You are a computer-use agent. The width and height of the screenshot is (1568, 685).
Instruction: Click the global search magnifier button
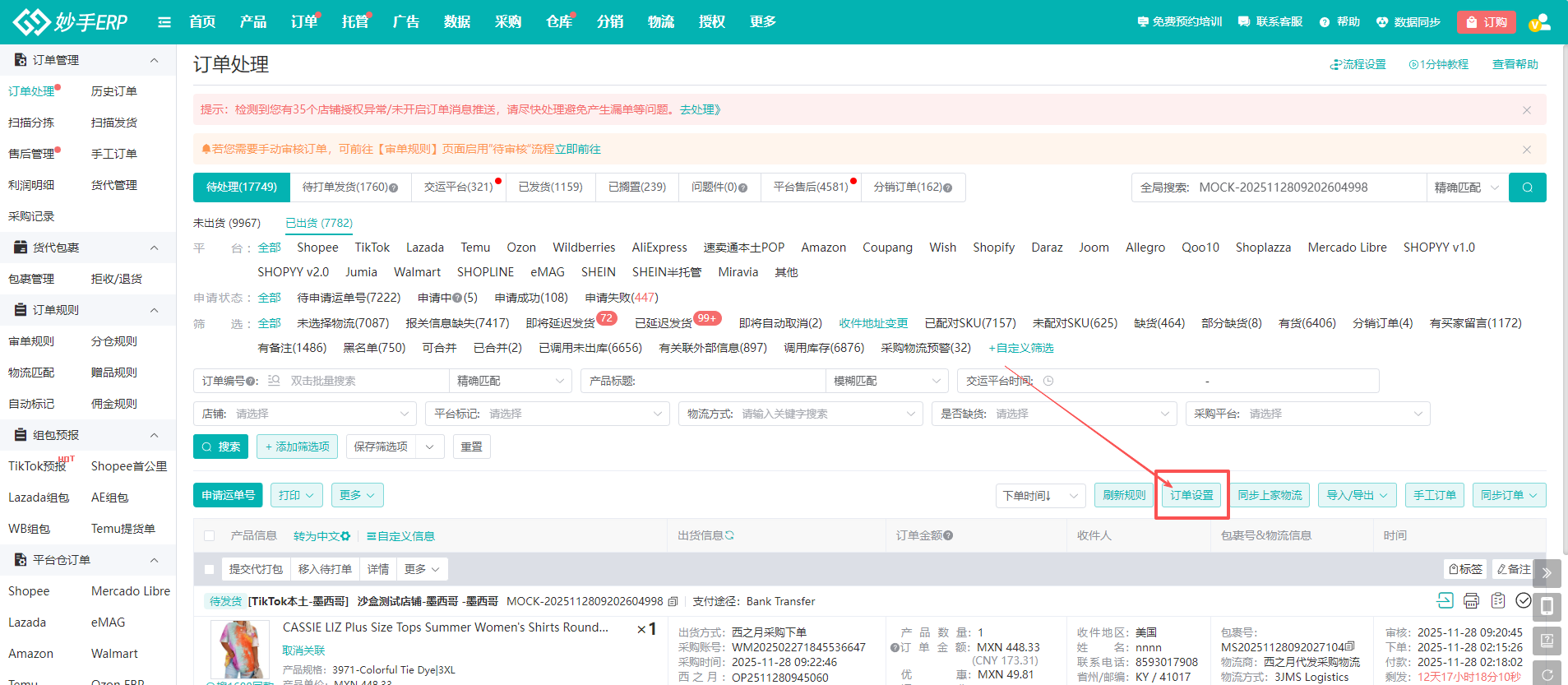1527,187
